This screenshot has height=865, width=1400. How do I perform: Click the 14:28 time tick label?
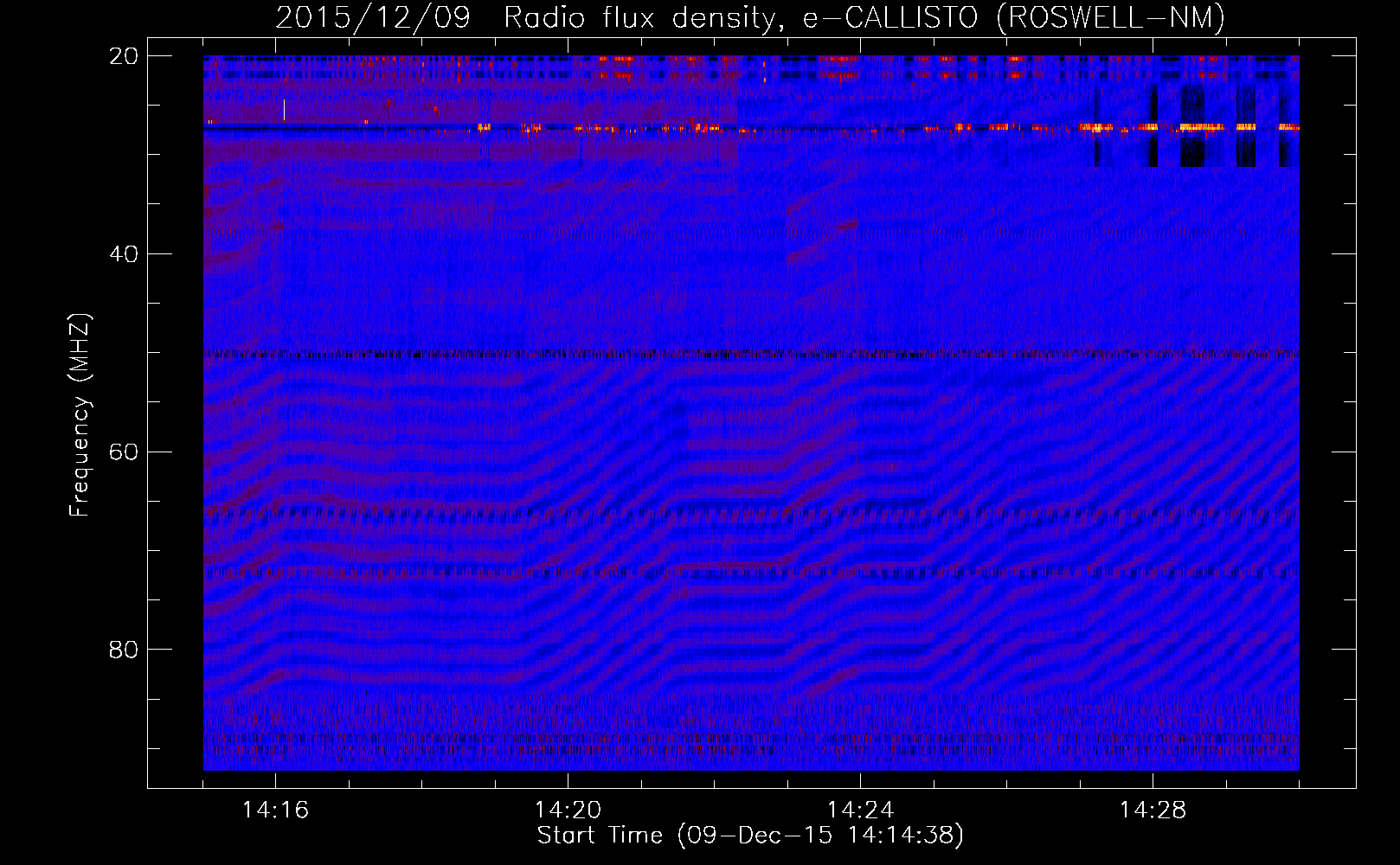click(x=1153, y=811)
